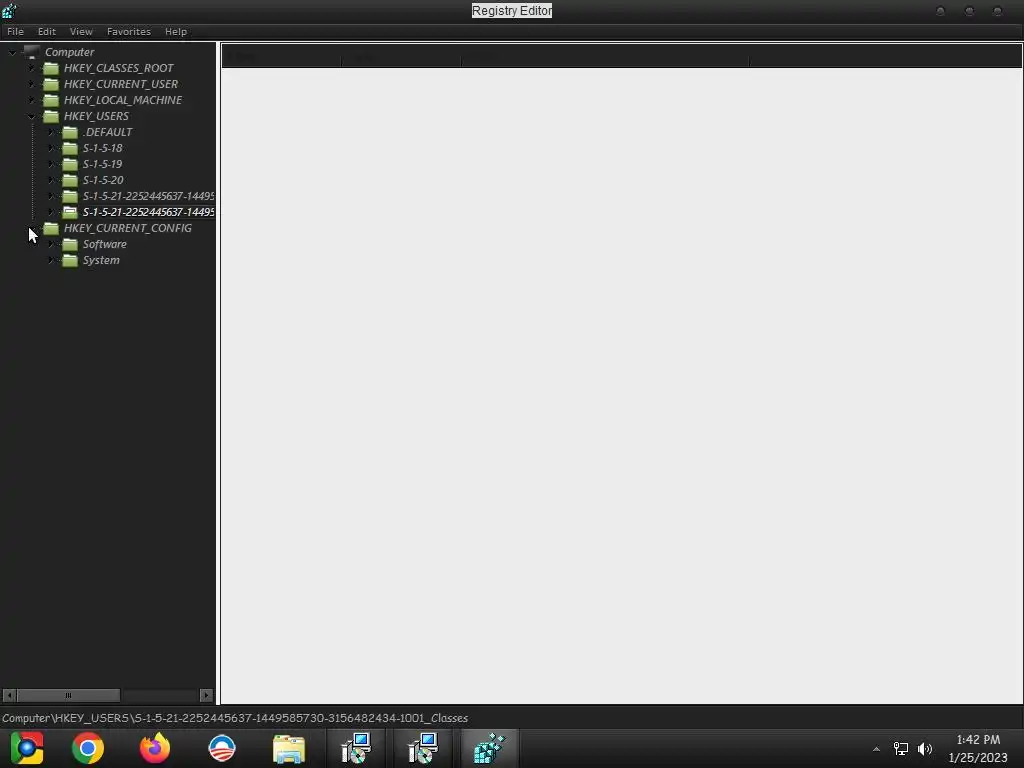
Task: Click the HKEY_LOCAL_MACHINE folder icon
Action: coord(51,100)
